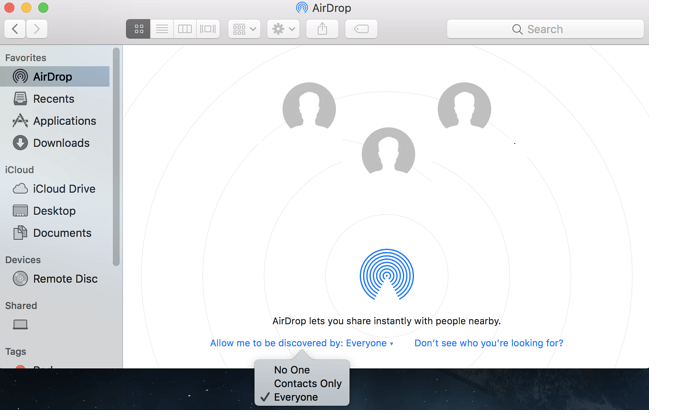Click the Devices section header
This screenshot has height=416, width=682.
tap(23, 260)
